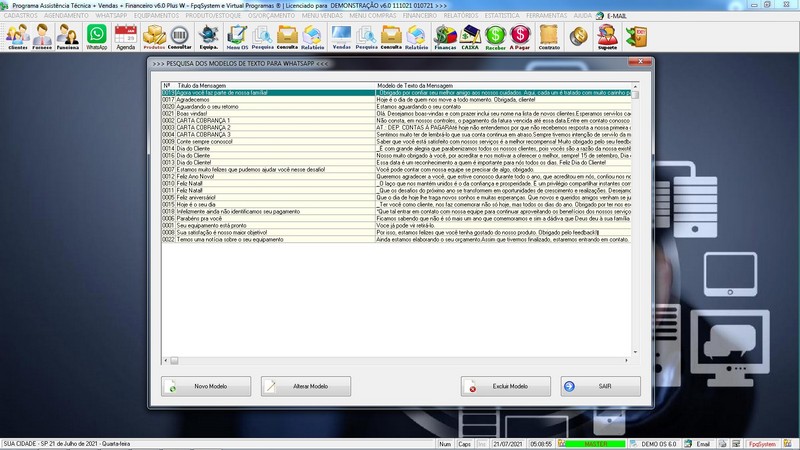
Task: Open the Equipa. equipment icon
Action: [209, 37]
